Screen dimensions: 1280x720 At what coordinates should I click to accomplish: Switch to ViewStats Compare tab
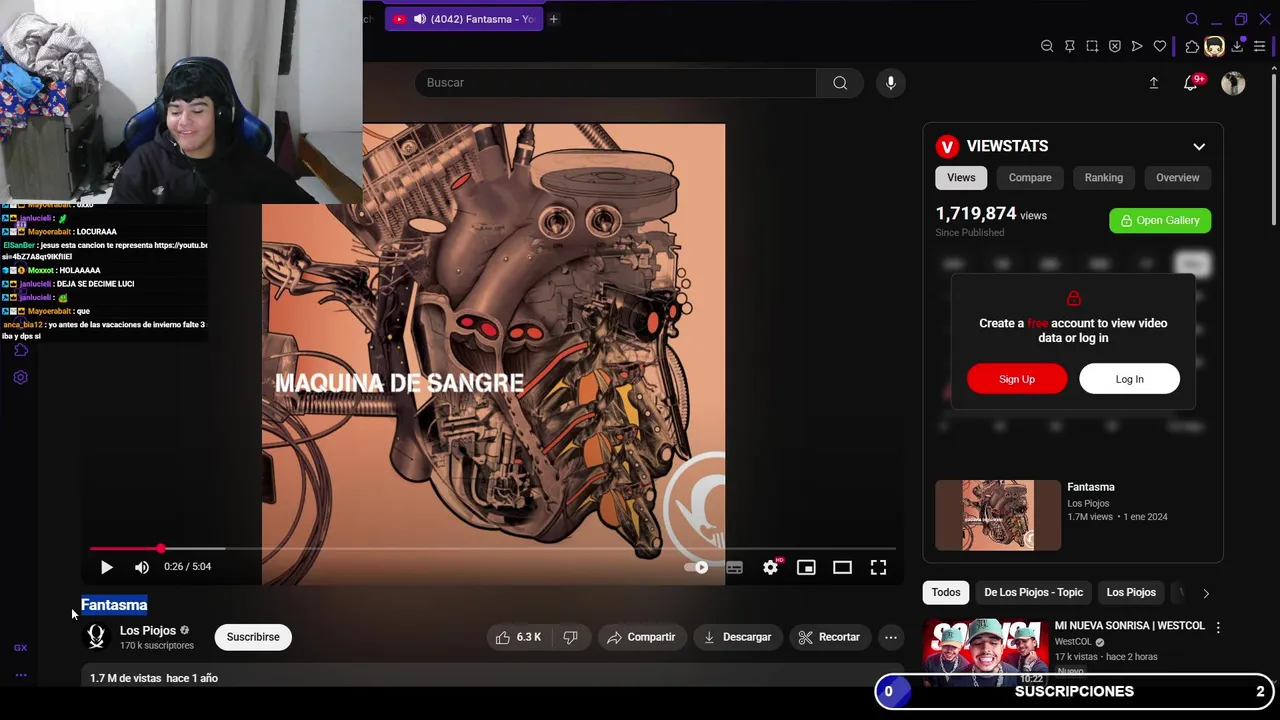pyautogui.click(x=1030, y=177)
